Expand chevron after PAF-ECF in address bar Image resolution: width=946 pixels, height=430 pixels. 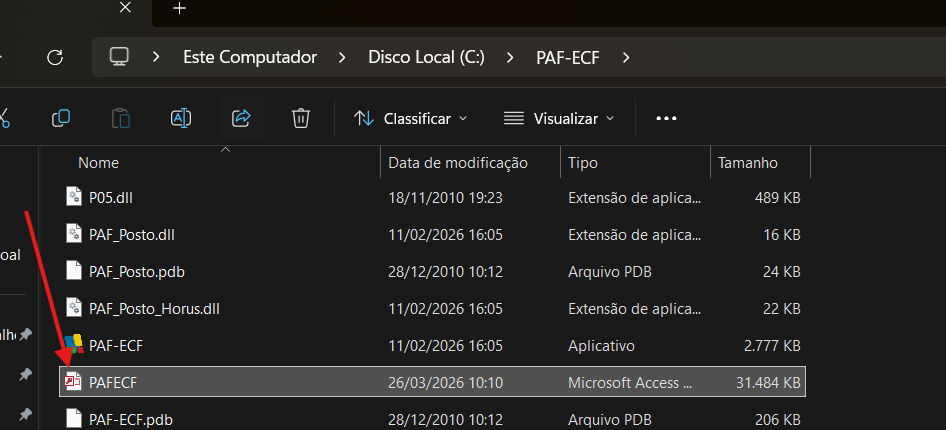tap(626, 57)
